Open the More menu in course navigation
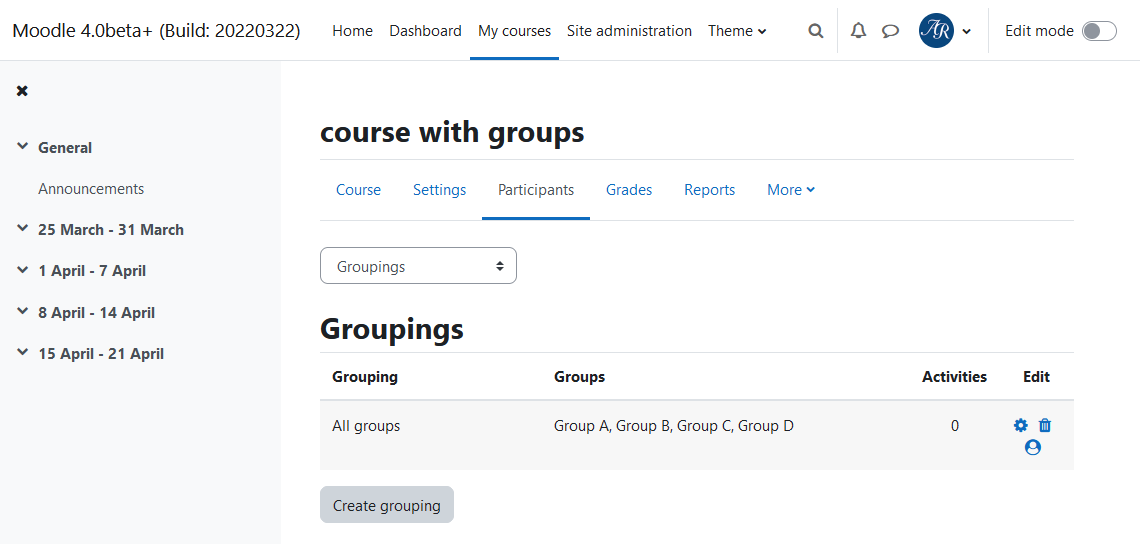Screen dimensions: 1140x544 [791, 190]
